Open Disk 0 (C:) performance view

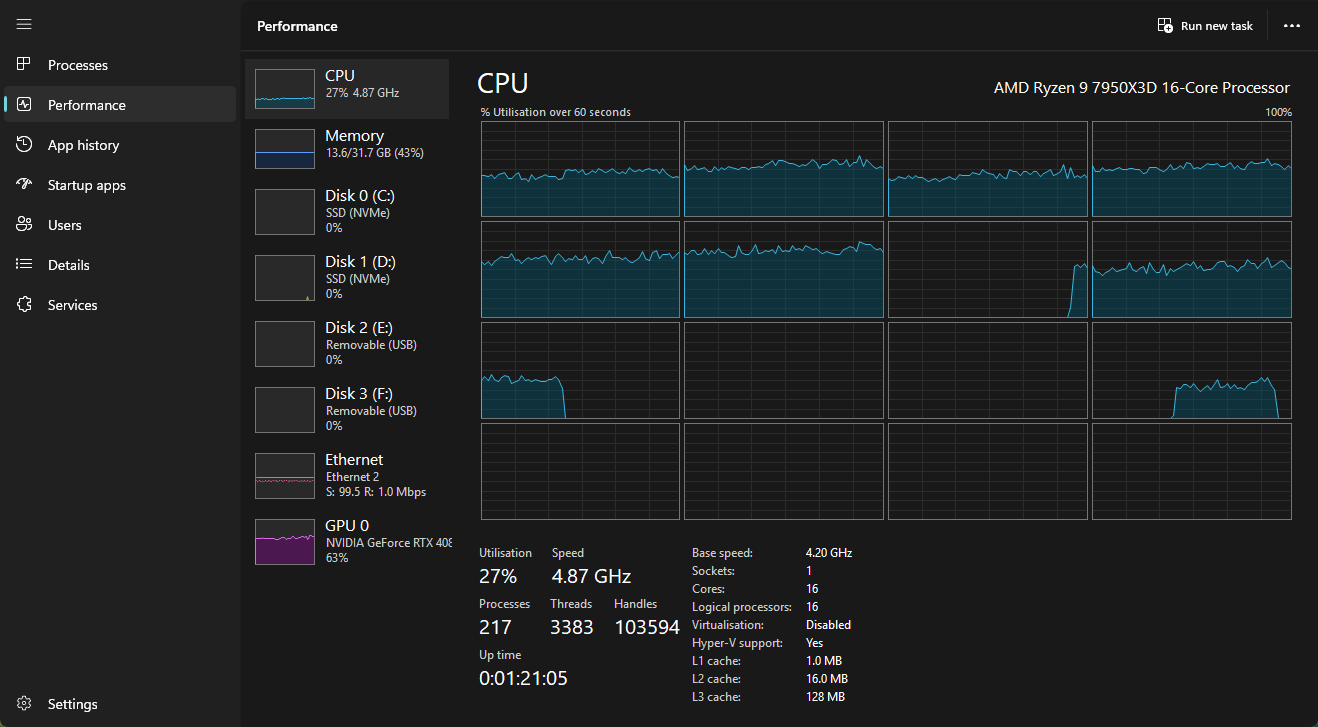(347, 211)
